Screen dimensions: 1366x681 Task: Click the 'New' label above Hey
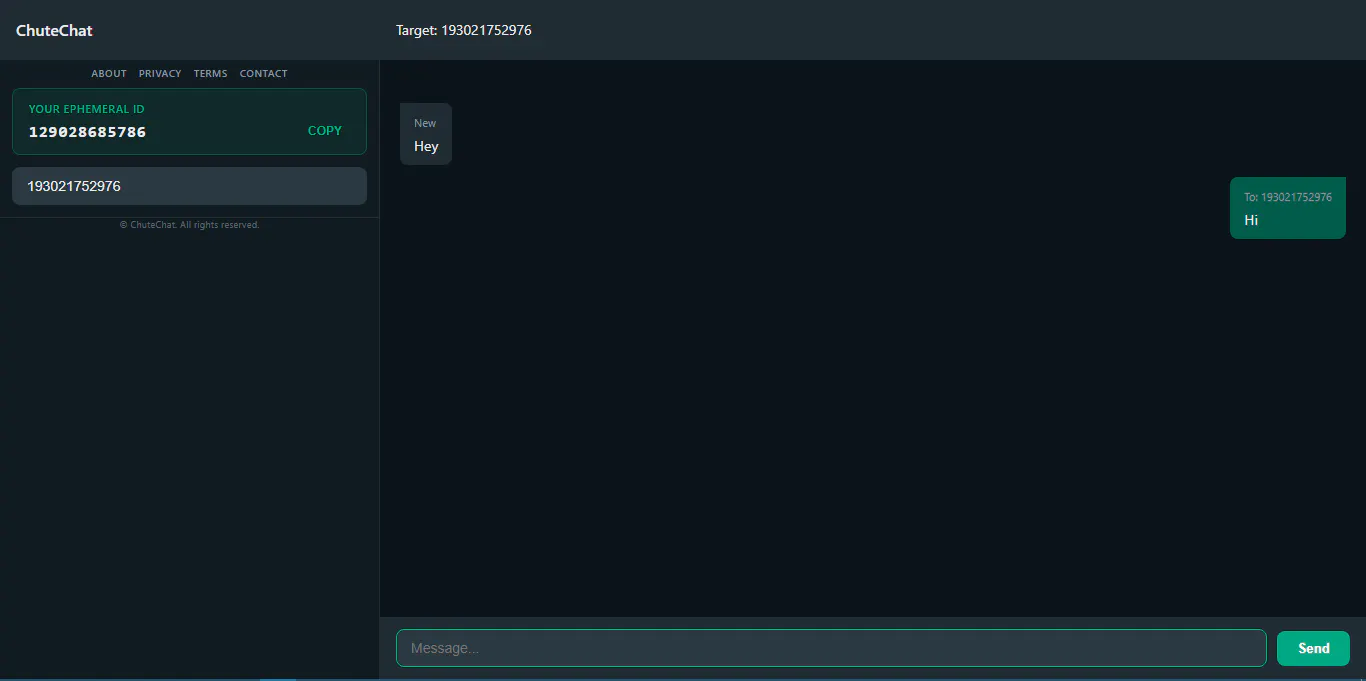point(425,123)
